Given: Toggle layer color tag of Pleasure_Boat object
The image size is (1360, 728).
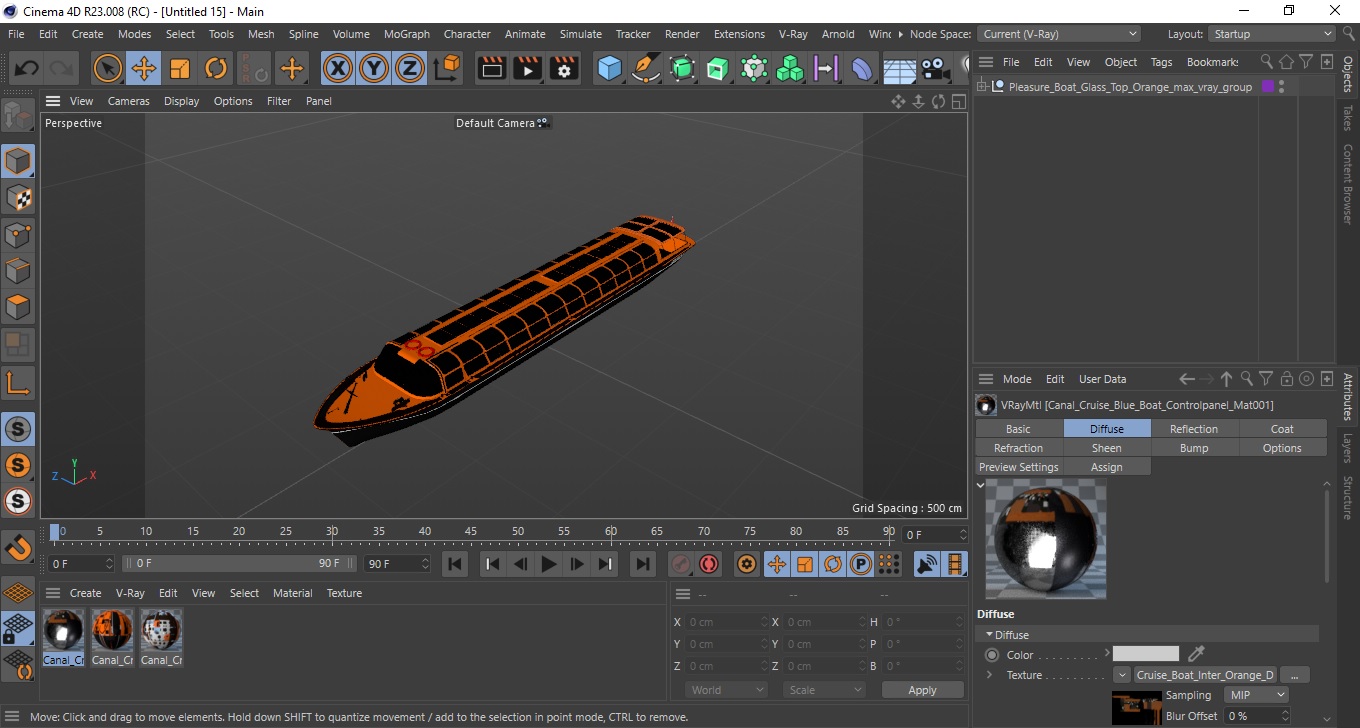Looking at the screenshot, I should pyautogui.click(x=1268, y=87).
